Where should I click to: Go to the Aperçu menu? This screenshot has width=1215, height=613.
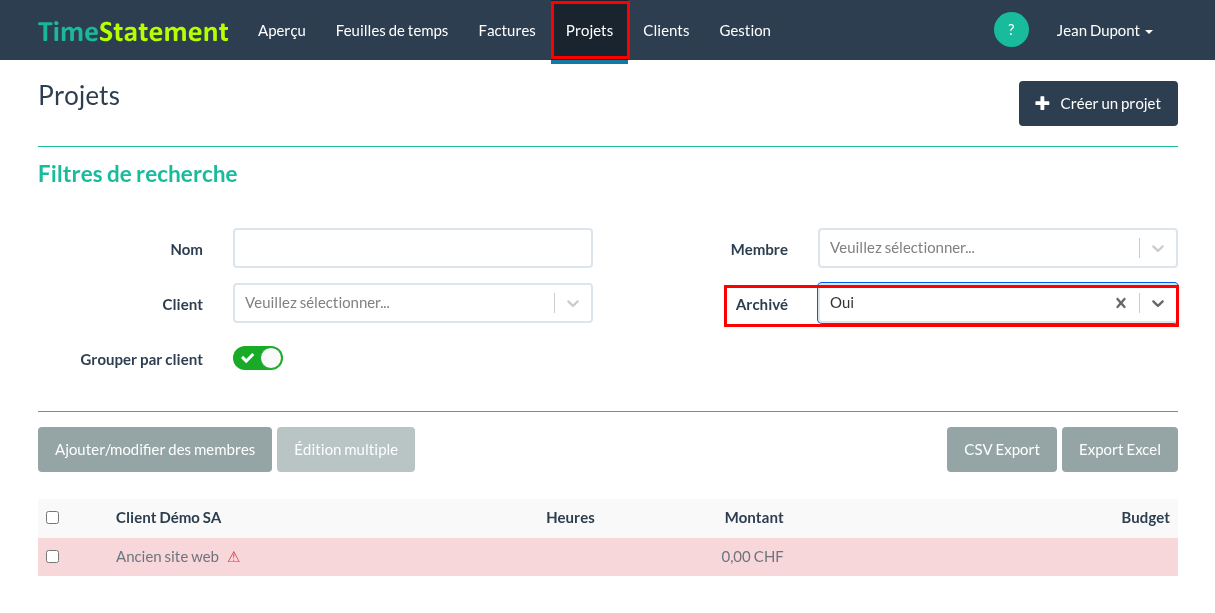[x=282, y=31]
